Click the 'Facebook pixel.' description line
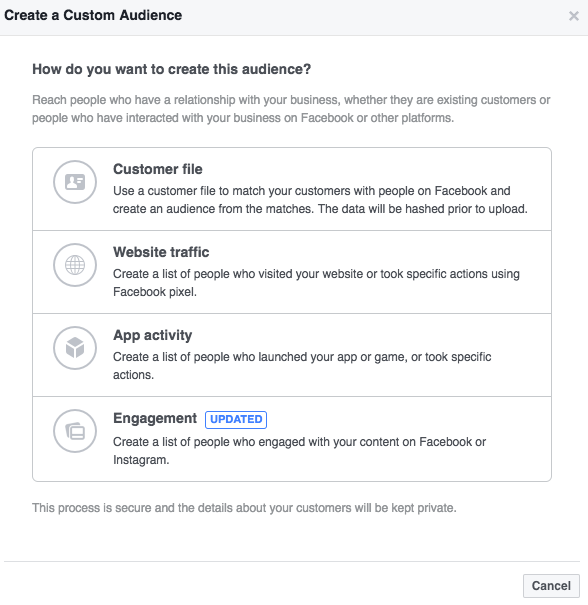The width and height of the screenshot is (588, 605). click(155, 292)
